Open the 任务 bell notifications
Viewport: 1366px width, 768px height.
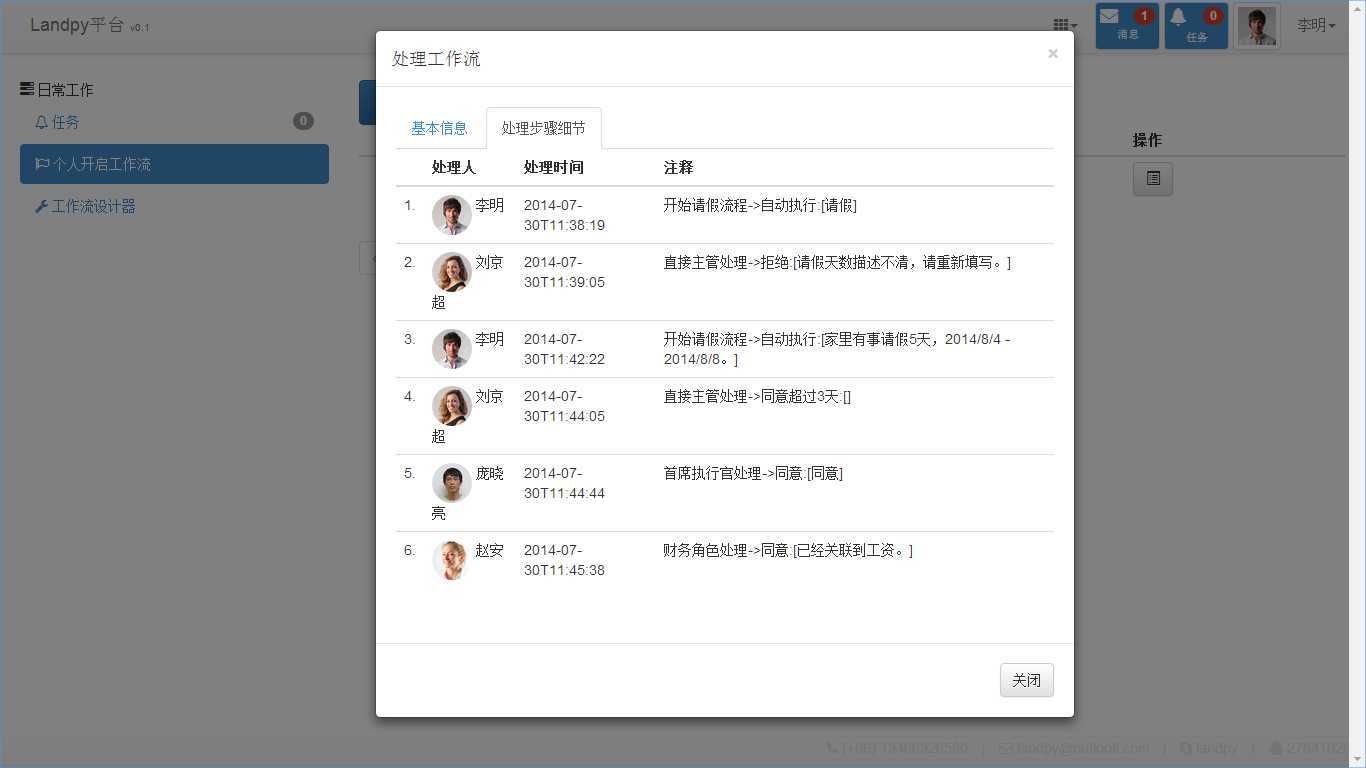[1196, 26]
